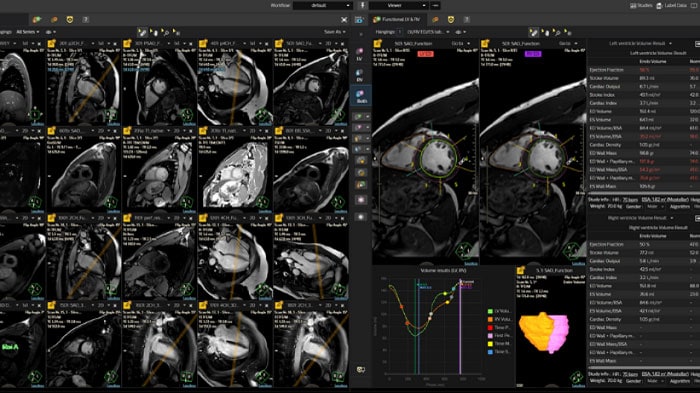Select the 3D ventricle model thumbnail
Screen dimensions: 700x393
(544, 332)
